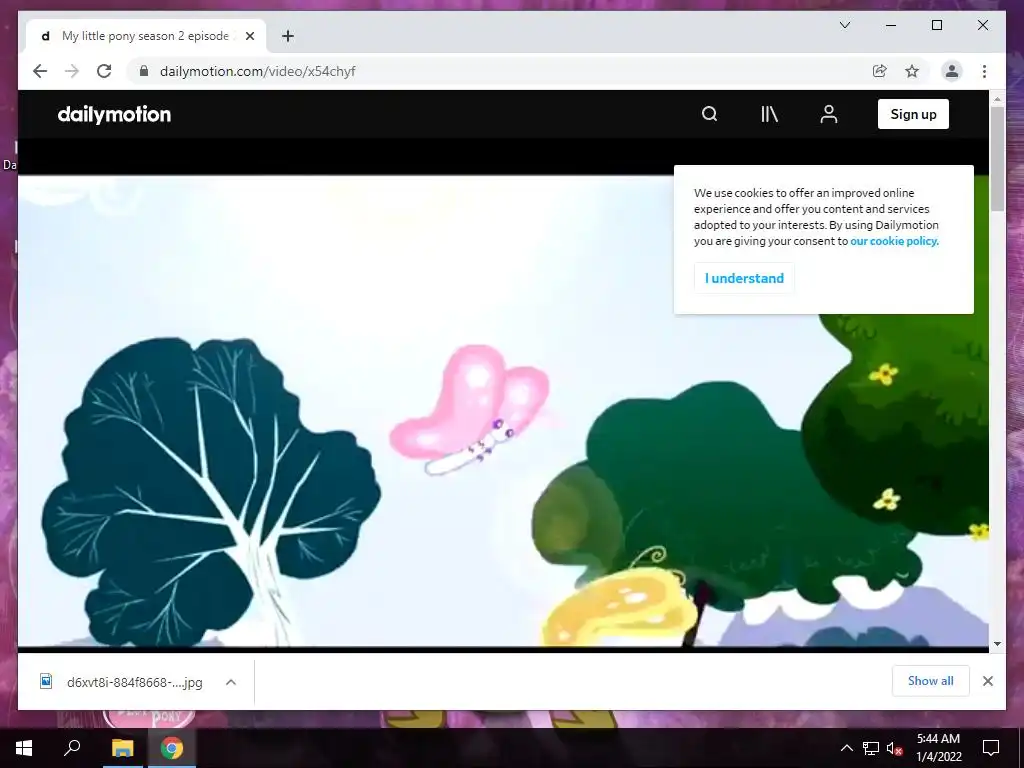
Task: Maximize the Chrome window
Action: pos(936,25)
